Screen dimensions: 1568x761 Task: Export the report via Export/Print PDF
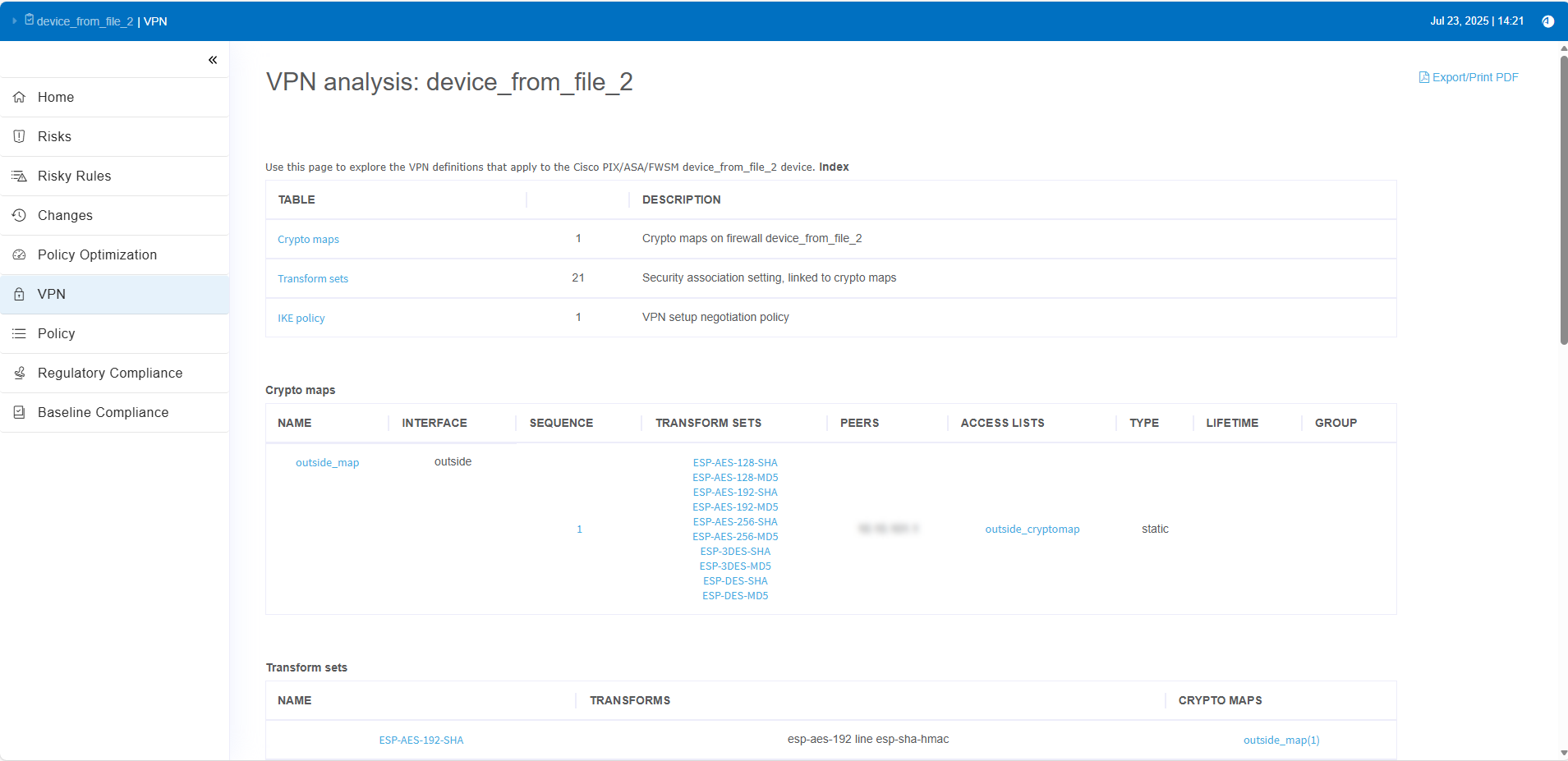tap(1469, 77)
